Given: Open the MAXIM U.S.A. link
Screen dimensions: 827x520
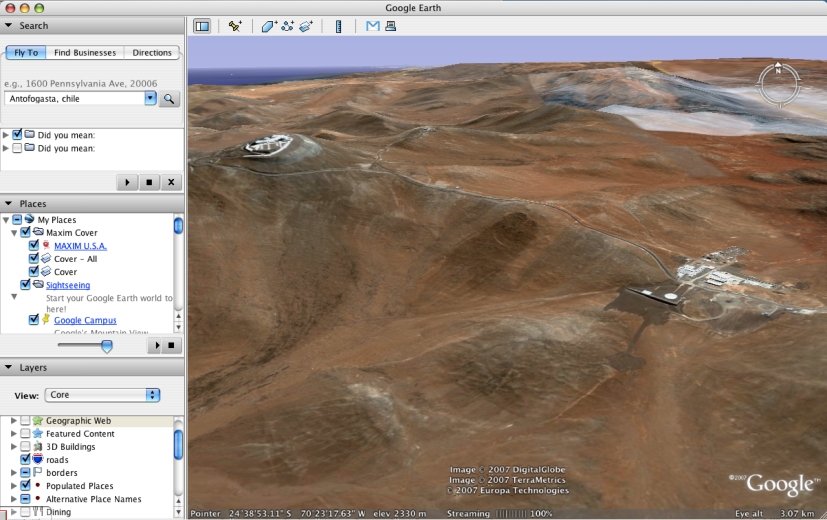Looking at the screenshot, I should 80,246.
